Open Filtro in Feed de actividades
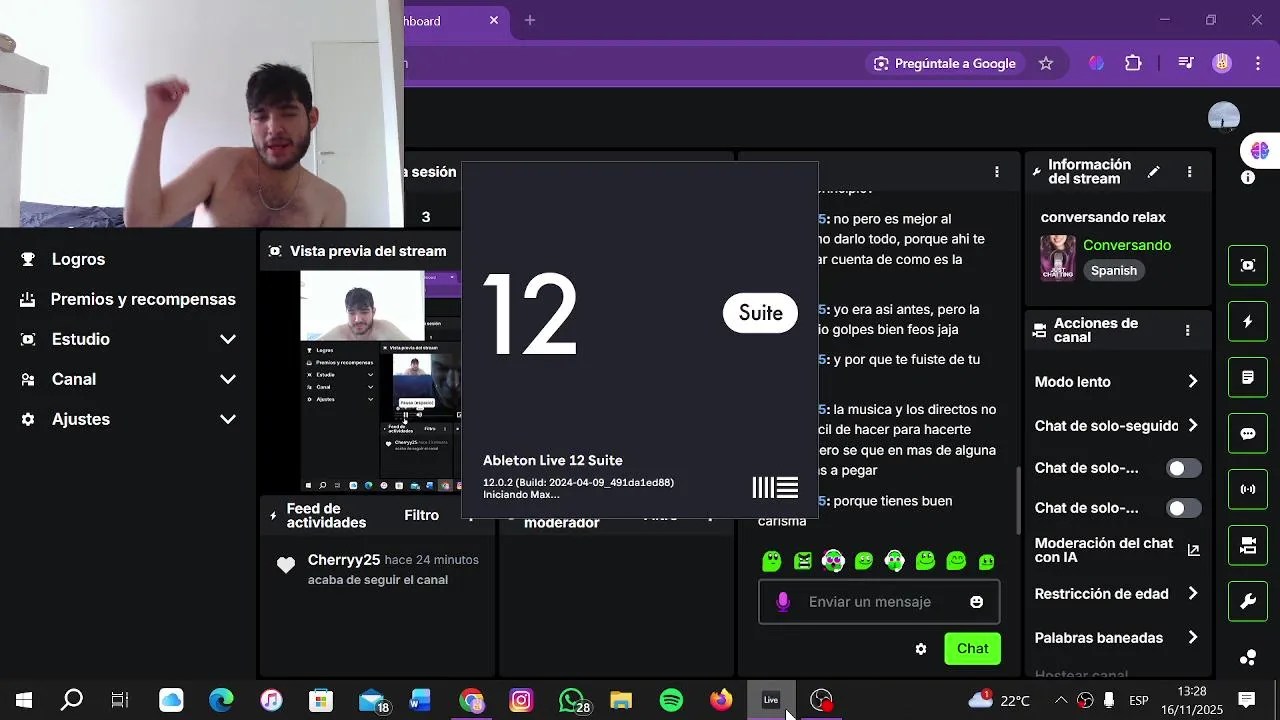The width and height of the screenshot is (1280, 720). coord(421,515)
